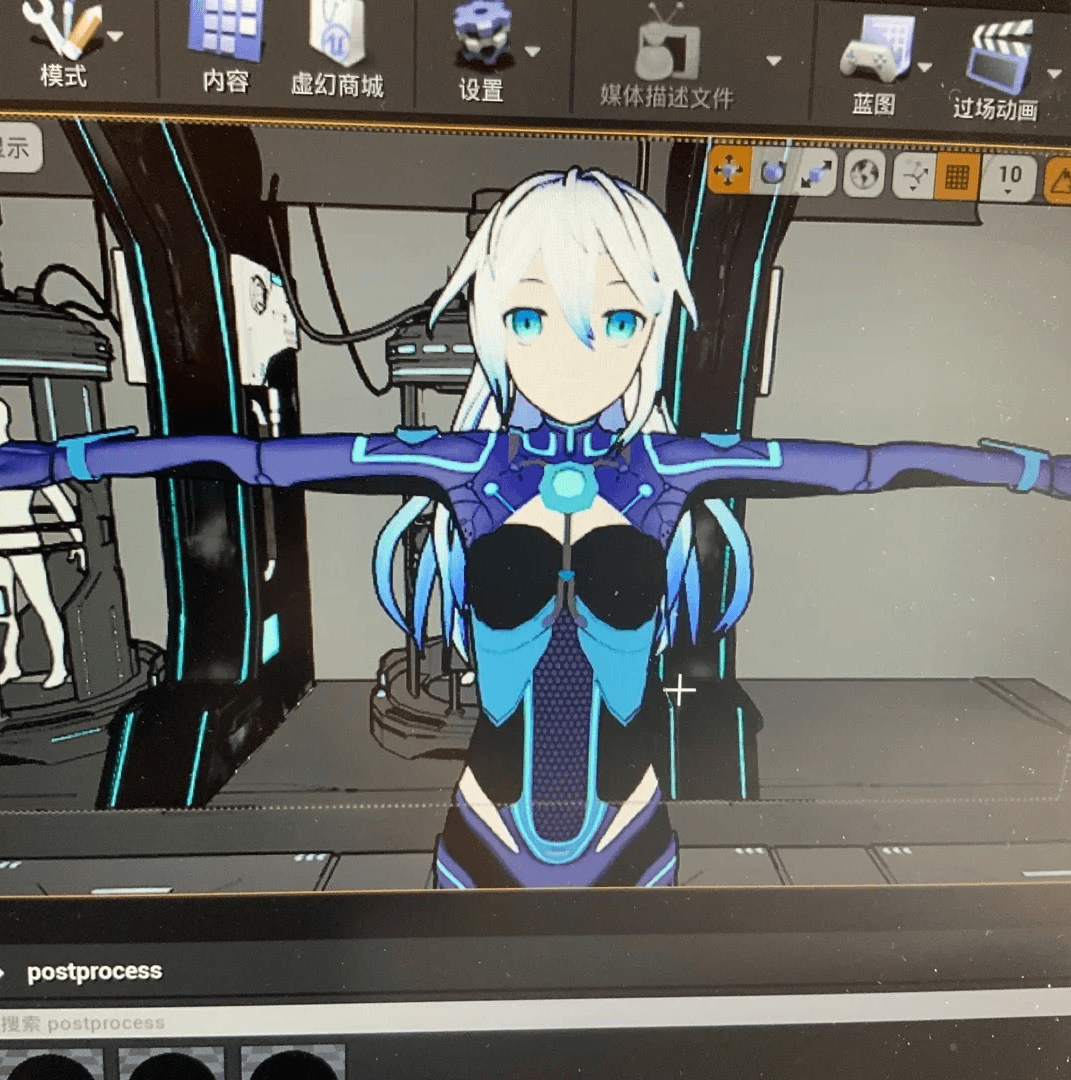
Task: Expand the 蓝图 dropdown arrow
Action: coord(925,67)
